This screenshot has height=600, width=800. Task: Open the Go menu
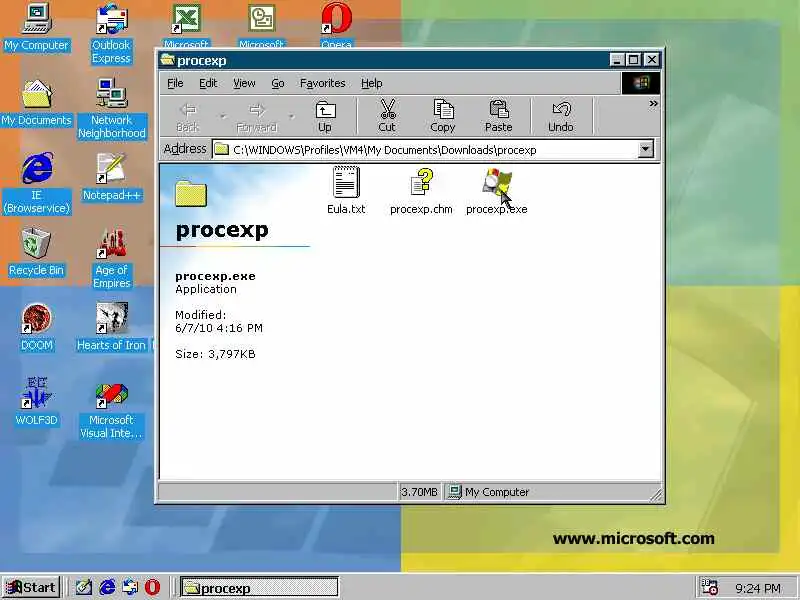tap(278, 83)
